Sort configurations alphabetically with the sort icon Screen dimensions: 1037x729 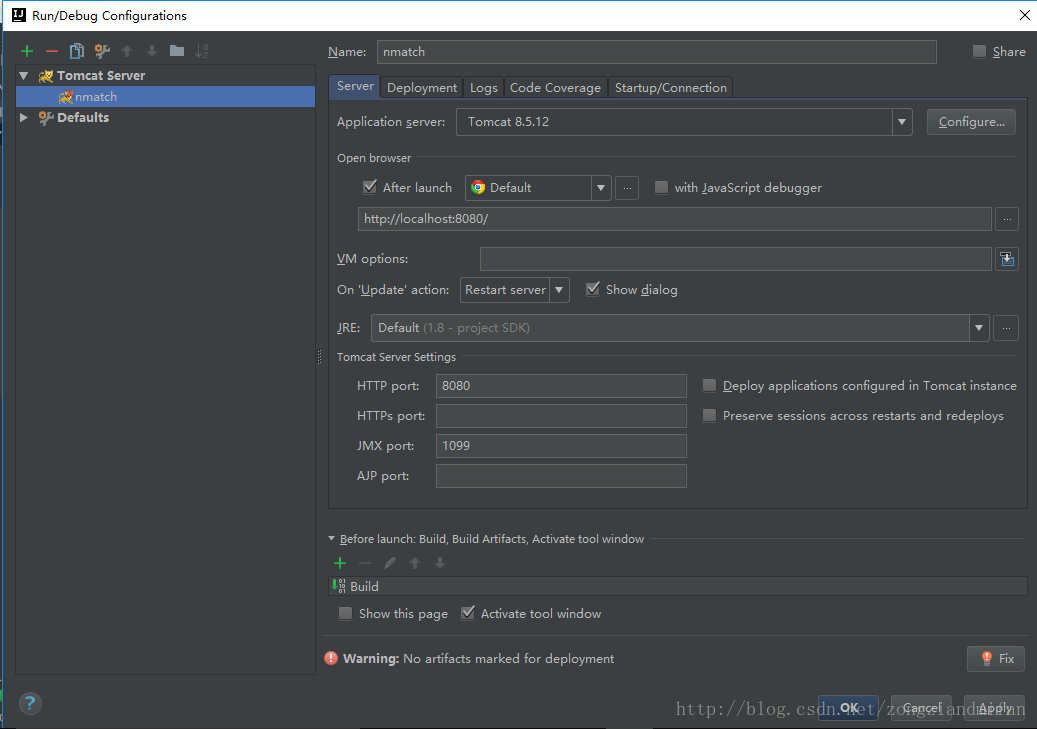coord(202,51)
